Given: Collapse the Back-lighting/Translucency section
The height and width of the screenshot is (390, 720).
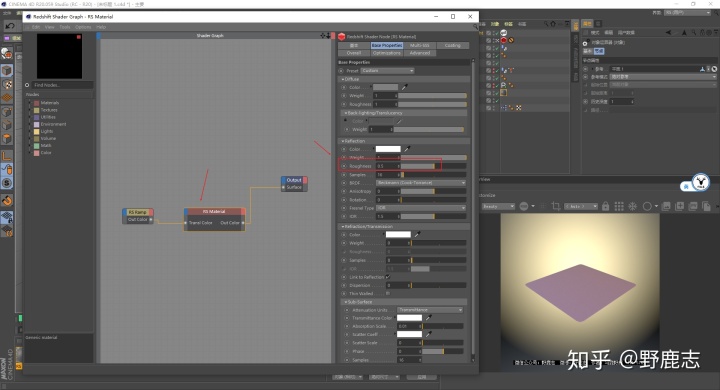Looking at the screenshot, I should 345,113.
